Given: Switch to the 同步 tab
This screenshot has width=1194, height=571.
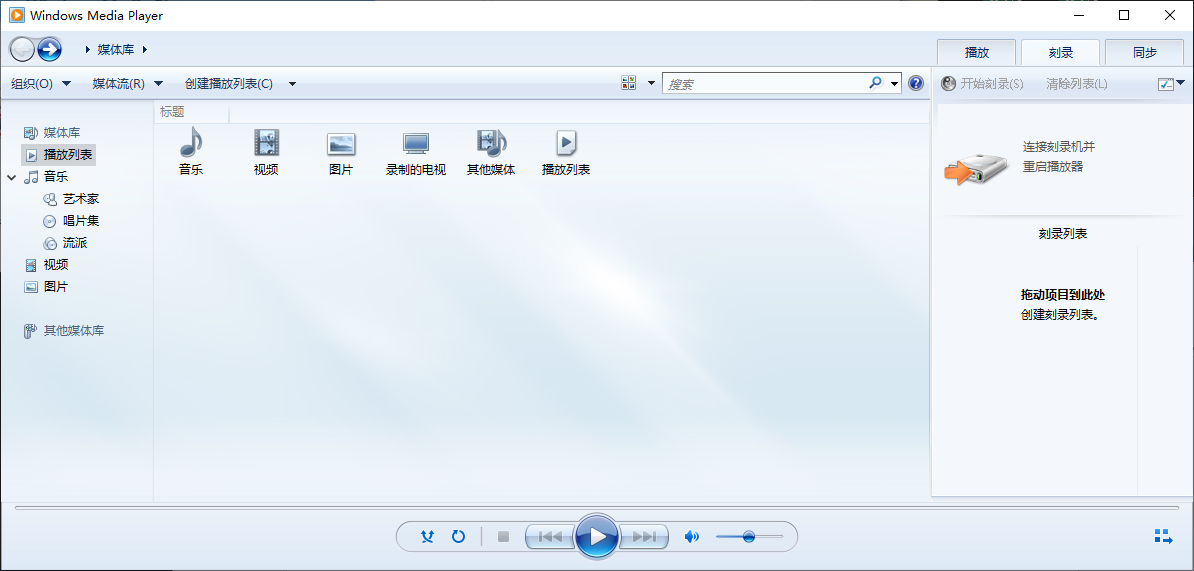Looking at the screenshot, I should tap(1145, 53).
